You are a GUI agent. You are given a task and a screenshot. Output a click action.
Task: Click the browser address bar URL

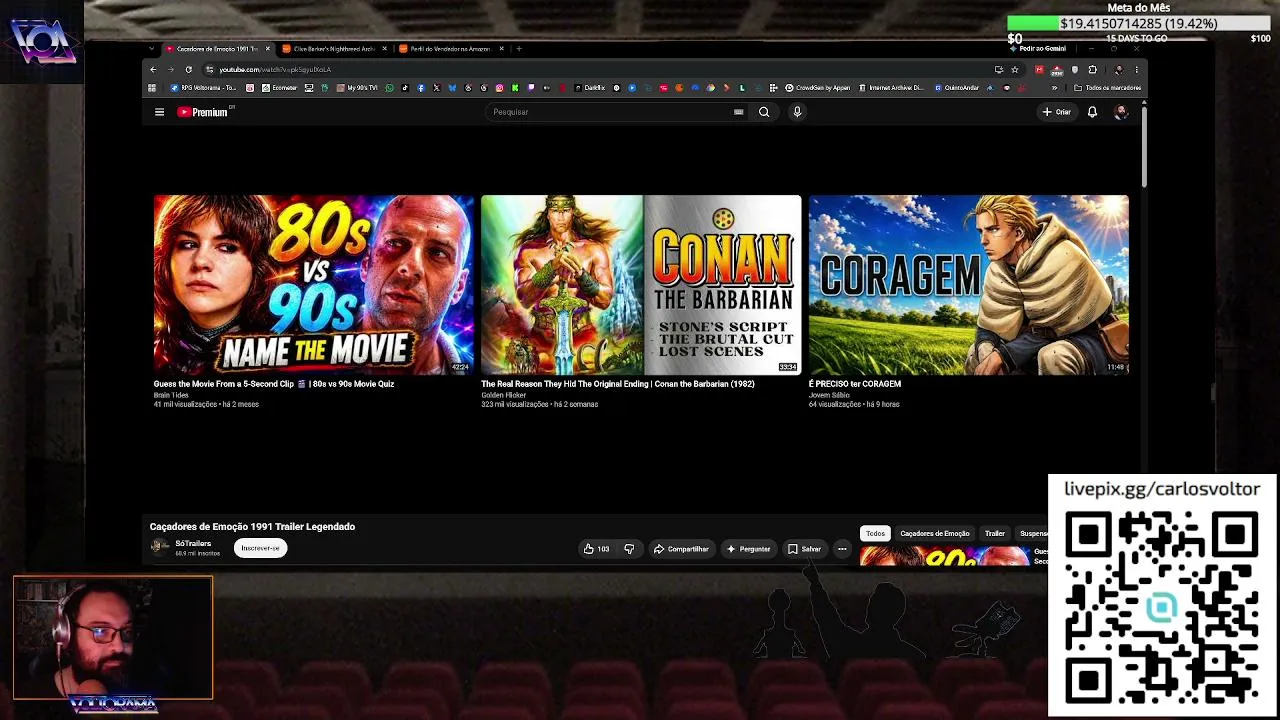click(275, 69)
